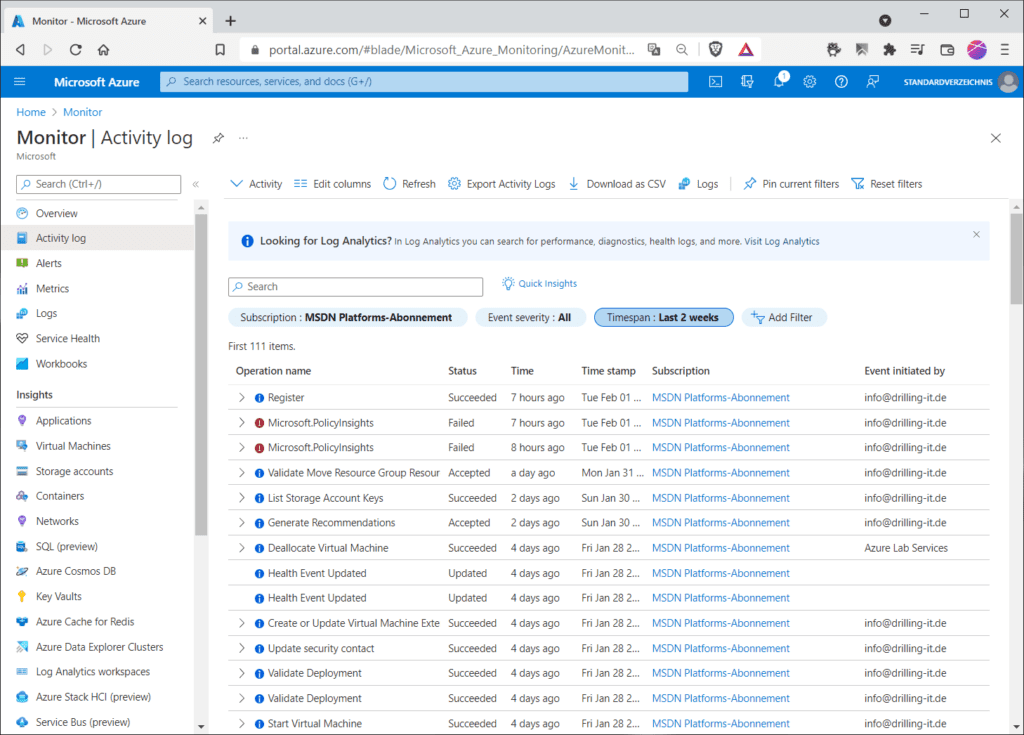Click the left menu Search (Ctrl+/) field
The image size is (1024, 735).
(x=99, y=184)
